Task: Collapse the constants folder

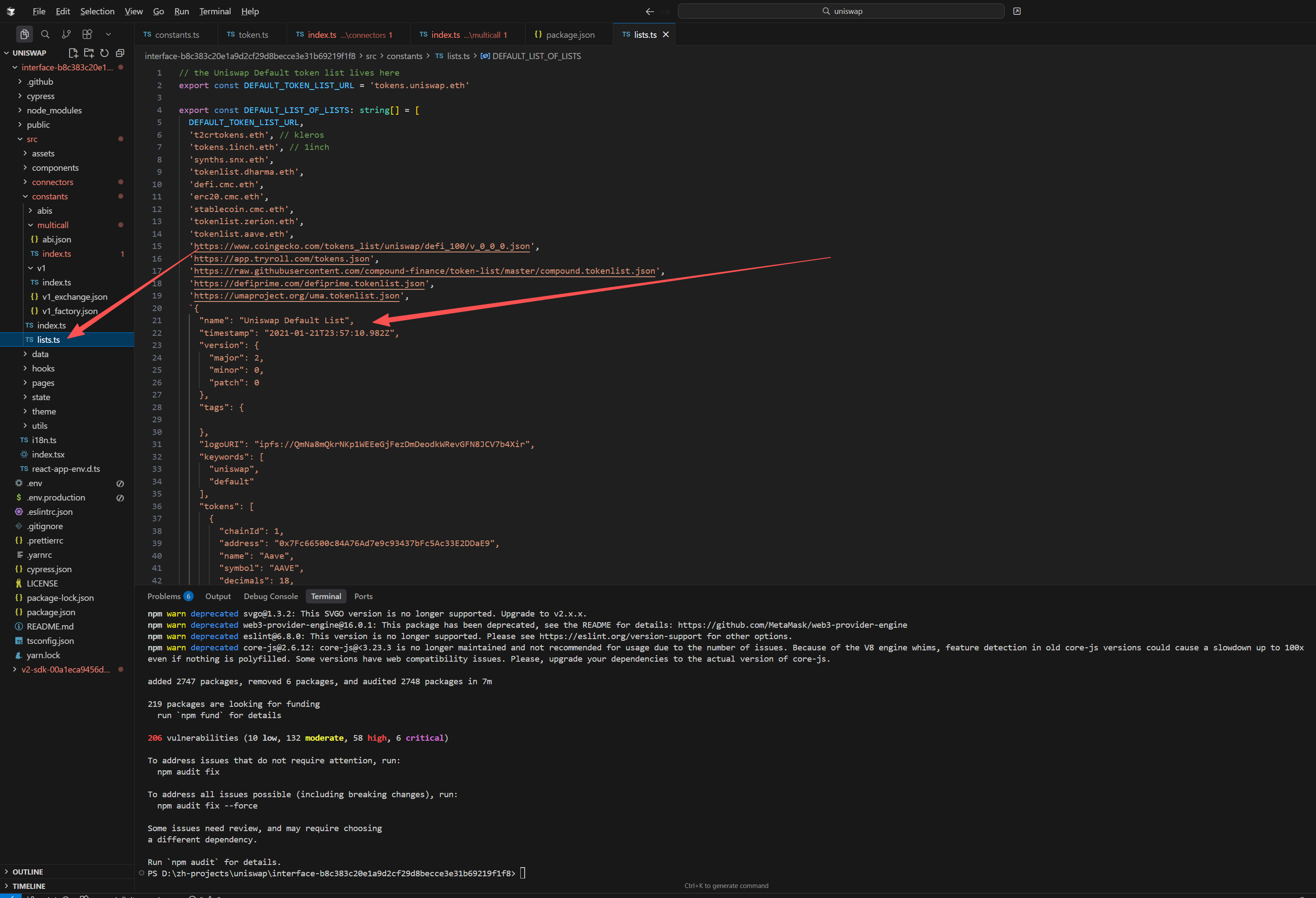Action: click(x=49, y=196)
